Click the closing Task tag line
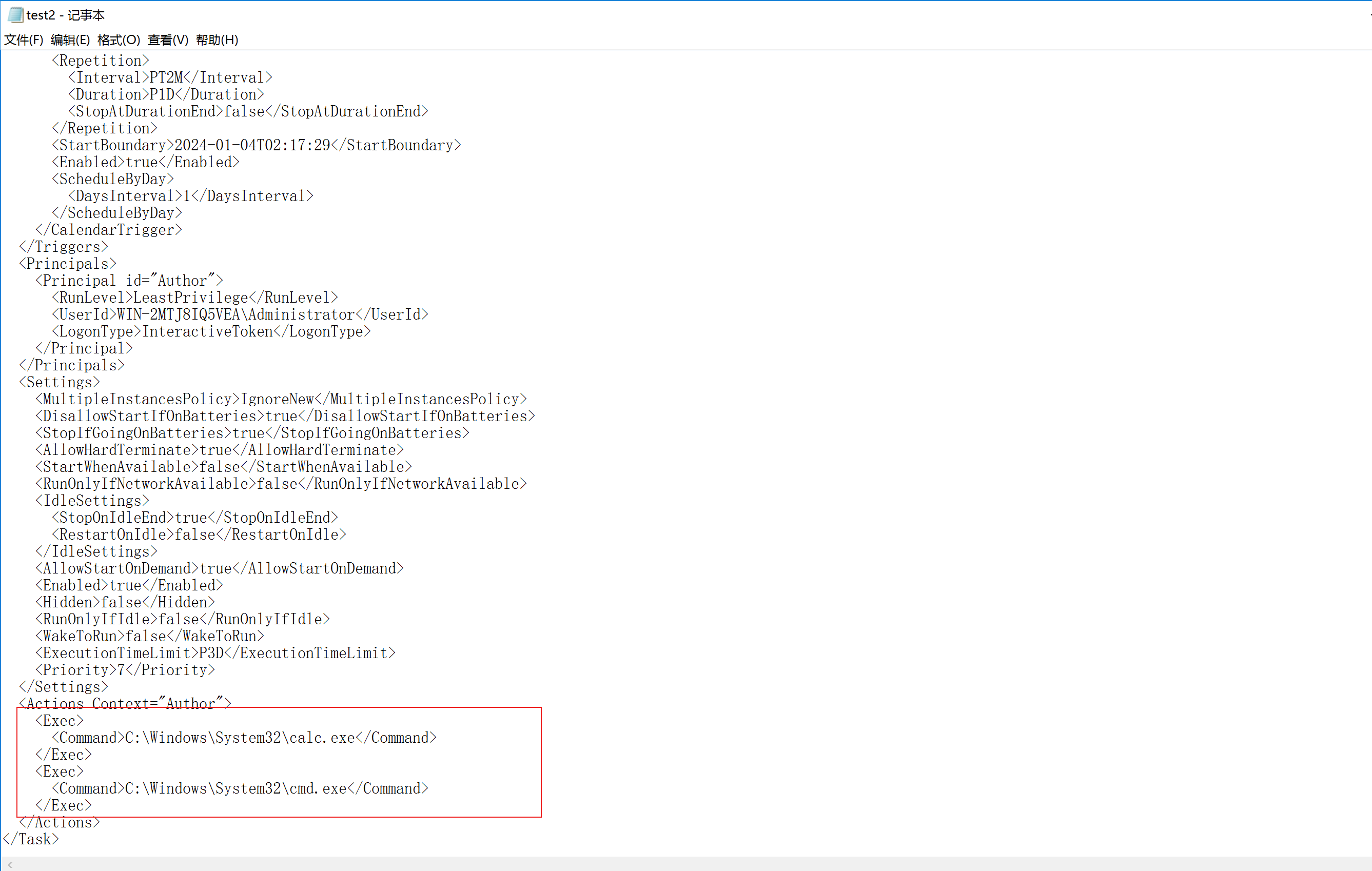1372x871 pixels. pos(31,839)
